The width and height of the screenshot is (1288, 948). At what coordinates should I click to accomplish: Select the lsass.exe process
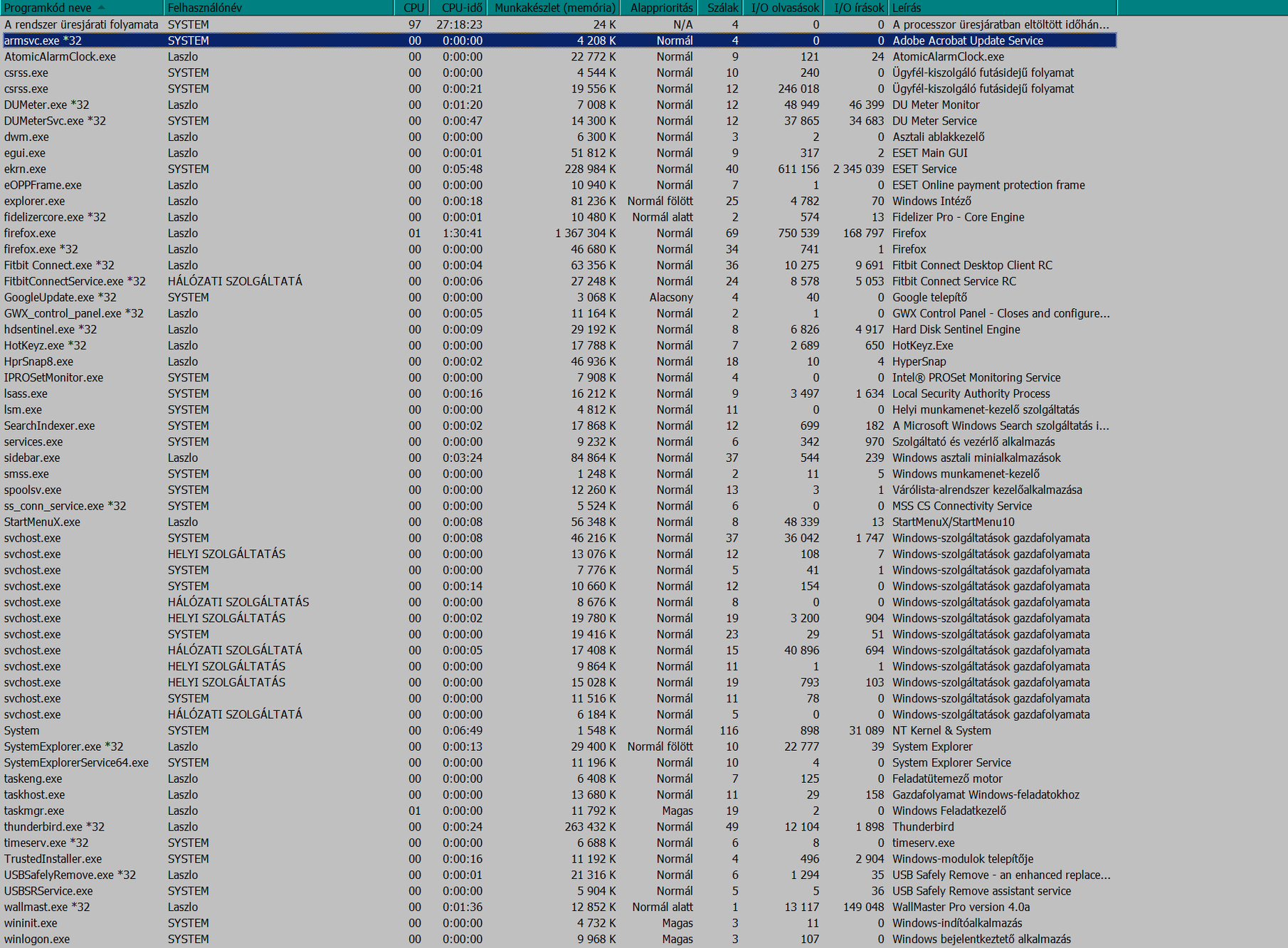click(x=559, y=394)
